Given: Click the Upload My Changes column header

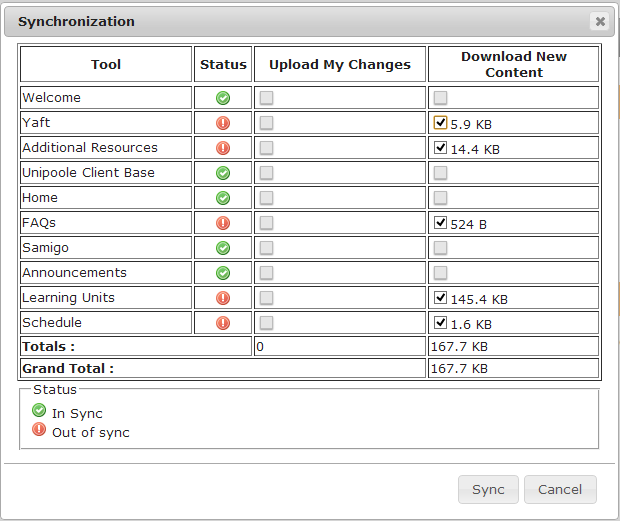Looking at the screenshot, I should coord(340,64).
